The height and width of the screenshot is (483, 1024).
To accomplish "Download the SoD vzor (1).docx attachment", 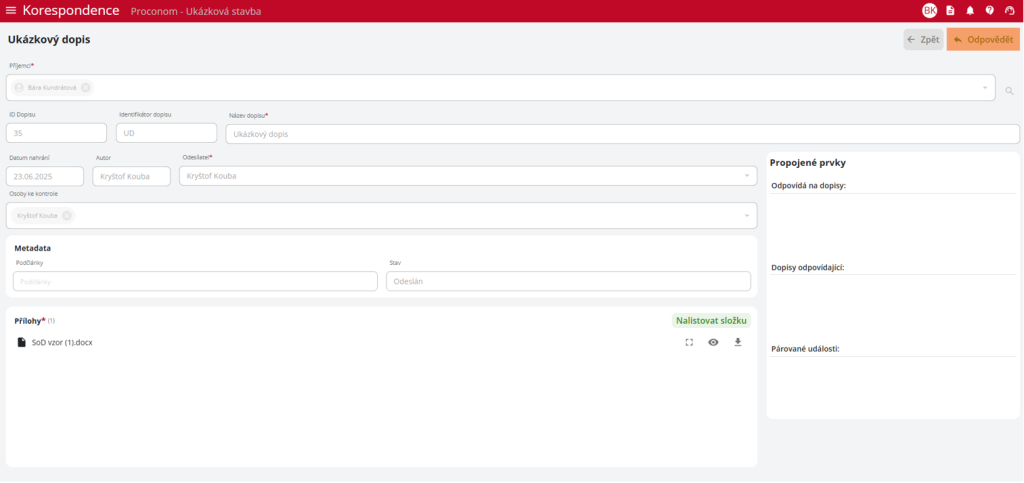I will (738, 342).
